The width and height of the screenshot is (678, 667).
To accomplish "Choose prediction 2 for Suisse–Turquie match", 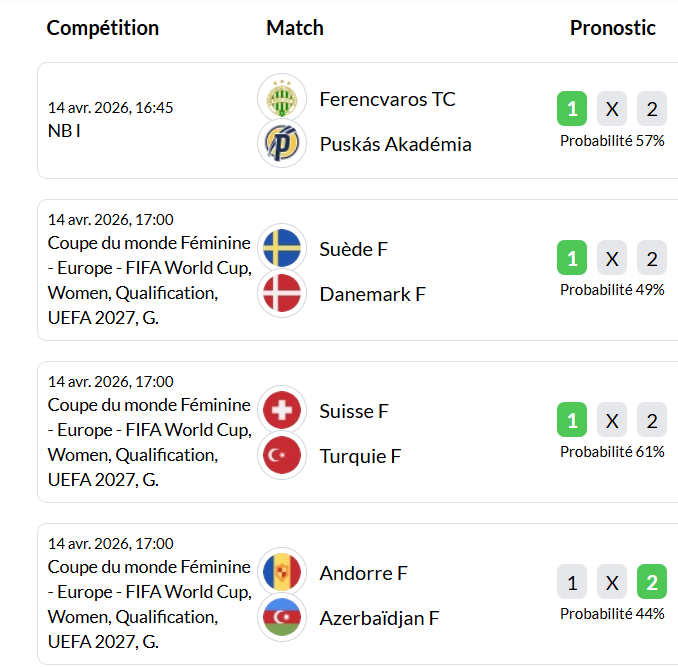I will click(x=652, y=420).
